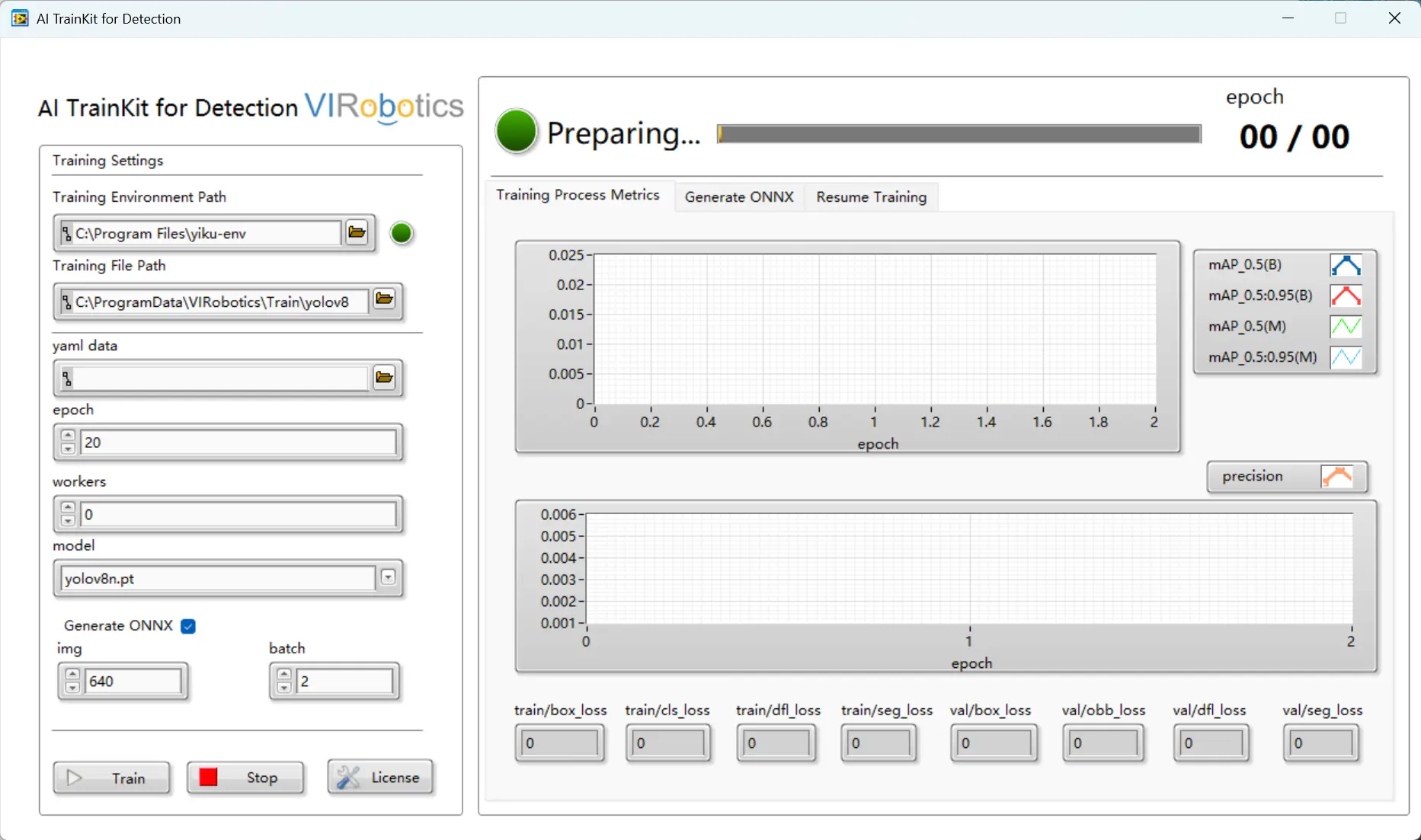Click the mAP_0.5(M) green plot icon
1421x840 pixels.
1346,327
